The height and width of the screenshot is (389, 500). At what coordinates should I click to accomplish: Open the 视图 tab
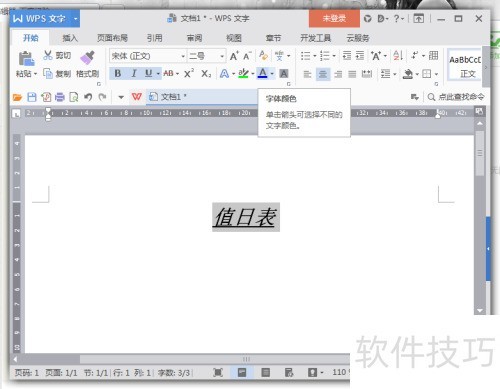[234, 38]
